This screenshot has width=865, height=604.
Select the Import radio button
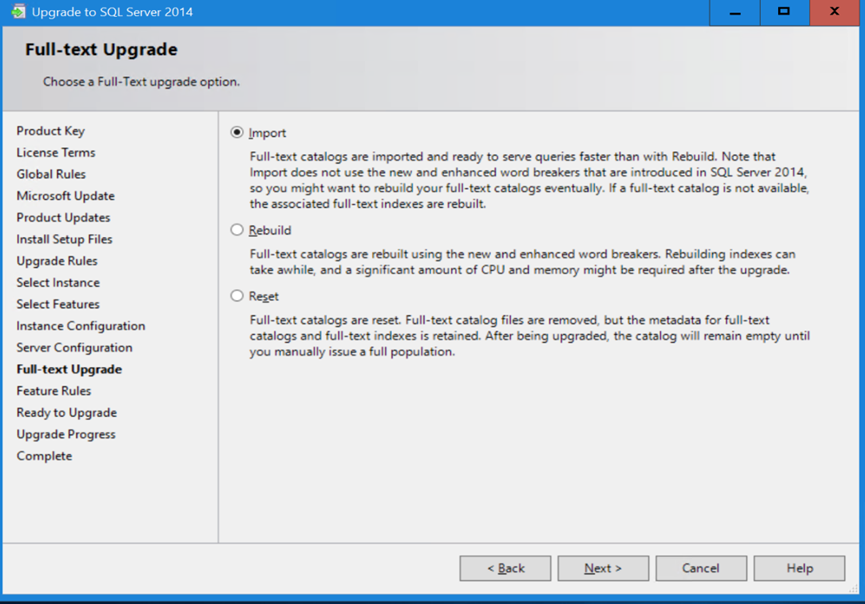click(237, 132)
